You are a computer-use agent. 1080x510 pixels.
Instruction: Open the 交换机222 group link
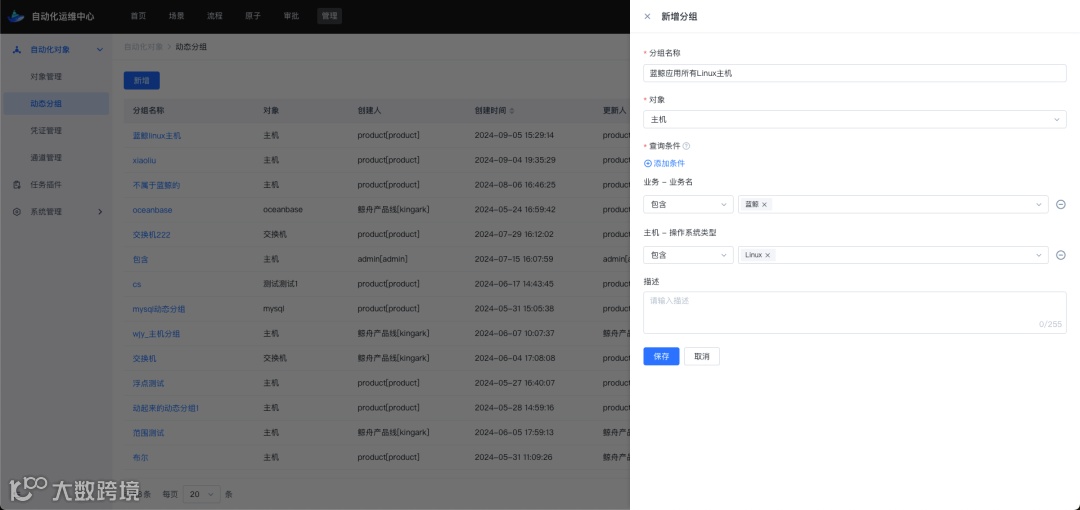click(x=152, y=234)
